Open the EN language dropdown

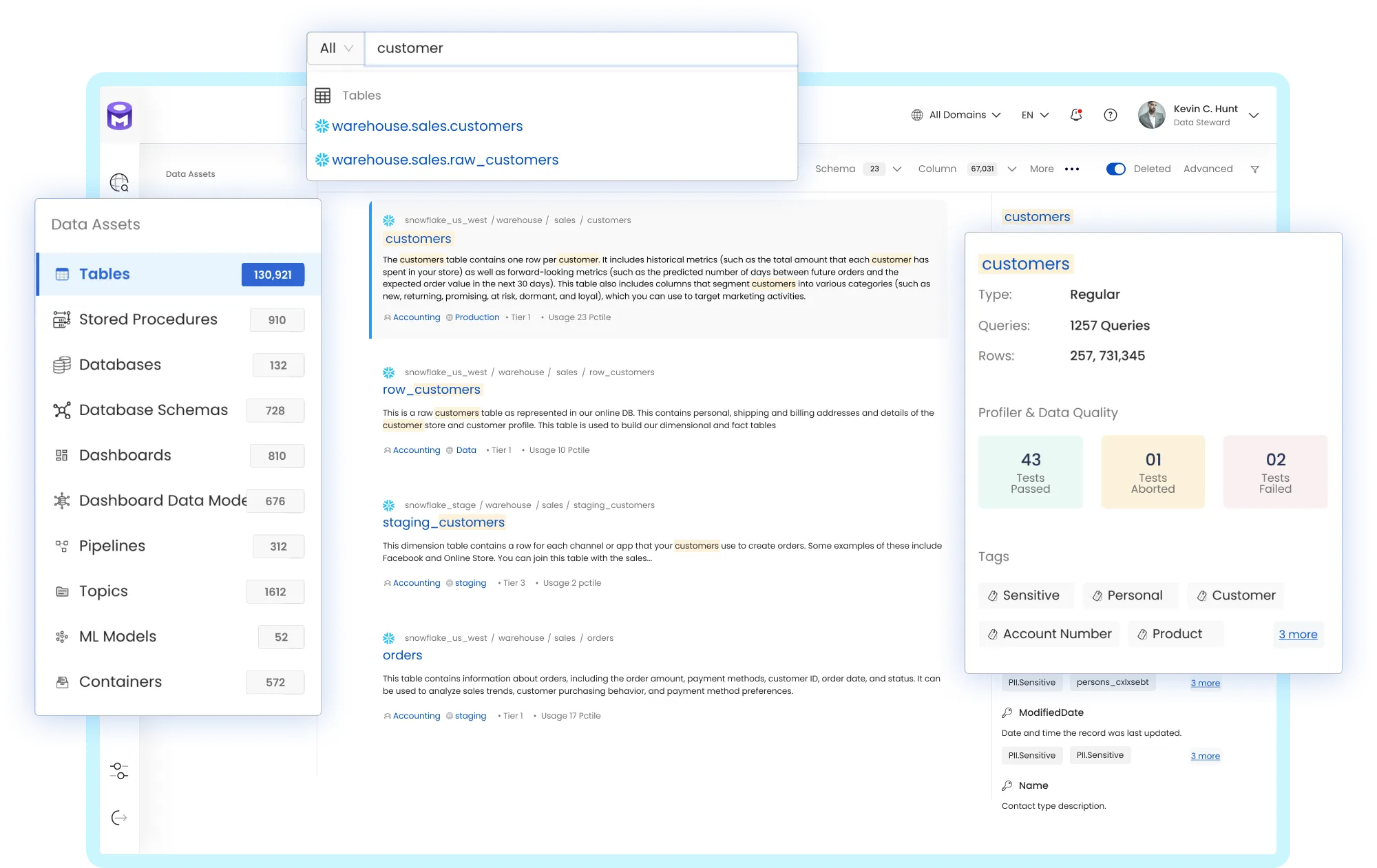click(x=1034, y=114)
